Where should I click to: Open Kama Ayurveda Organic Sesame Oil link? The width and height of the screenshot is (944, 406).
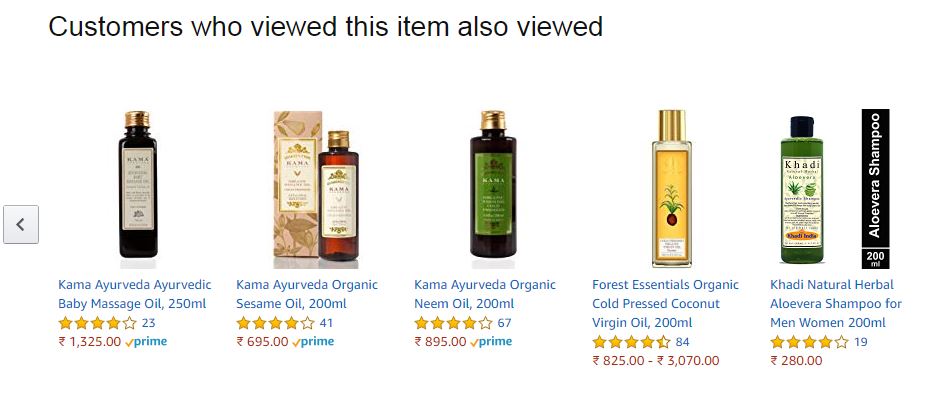[307, 294]
